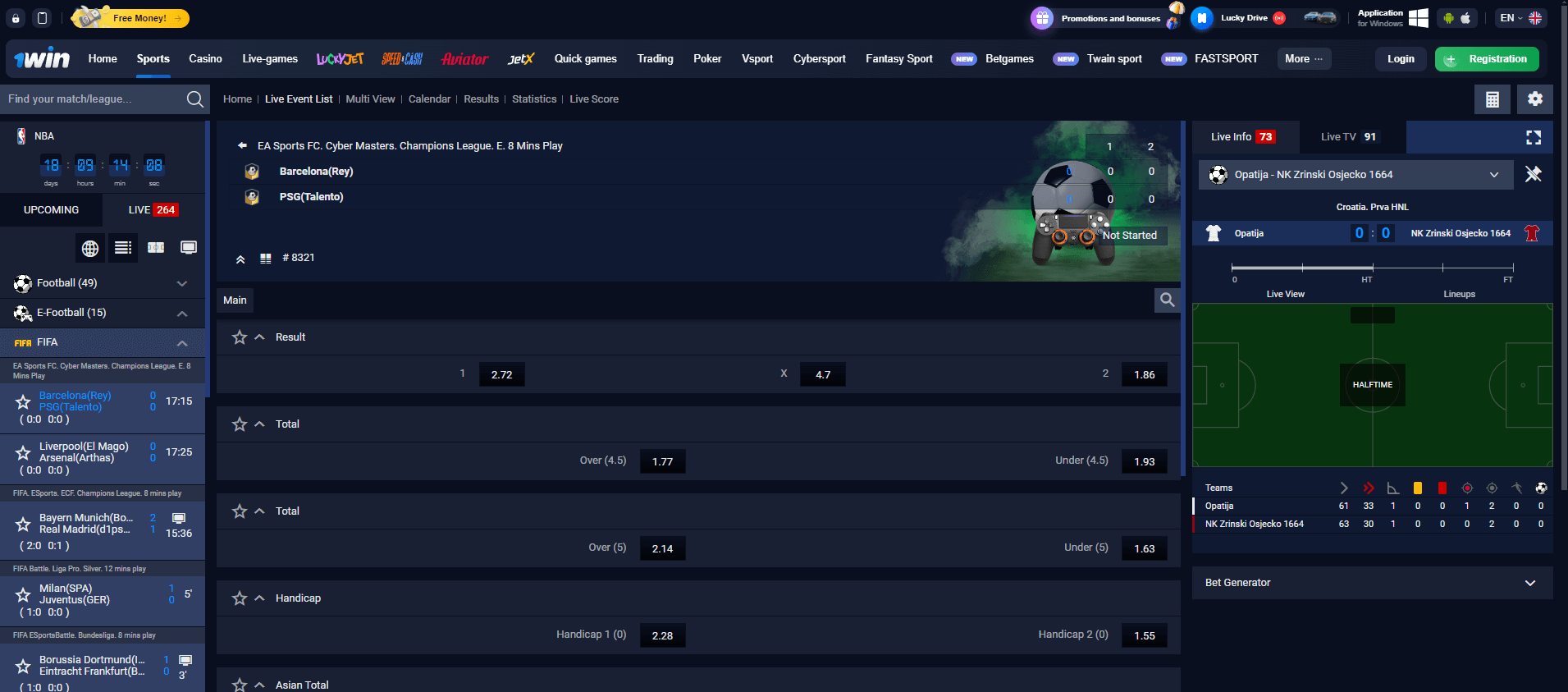1568x692 pixels.
Task: Collapse the Asian Total market section
Action: (259, 685)
